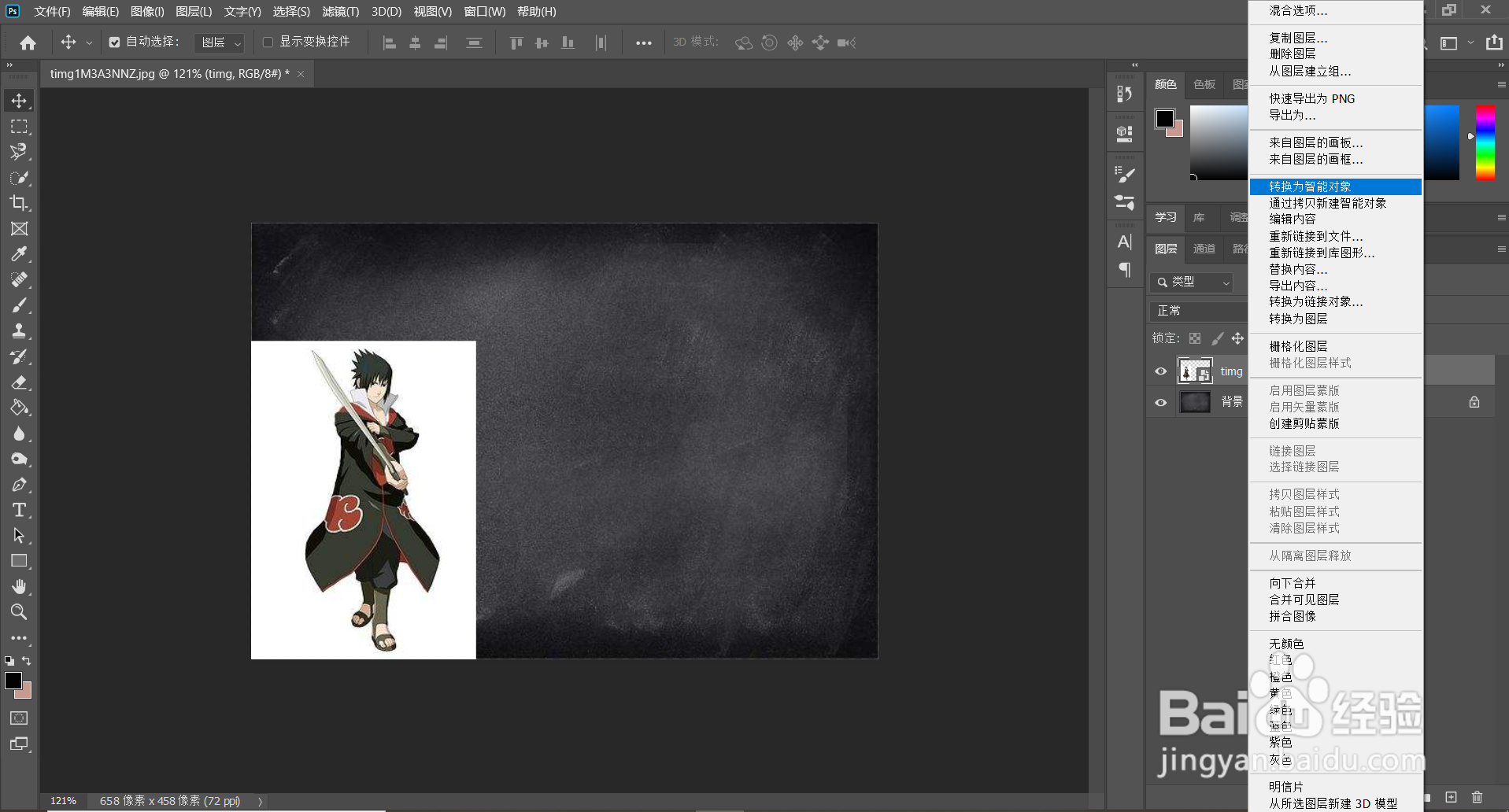Pick a hue on the spectrum slider
This screenshot has height=812, width=1509.
point(1485,142)
